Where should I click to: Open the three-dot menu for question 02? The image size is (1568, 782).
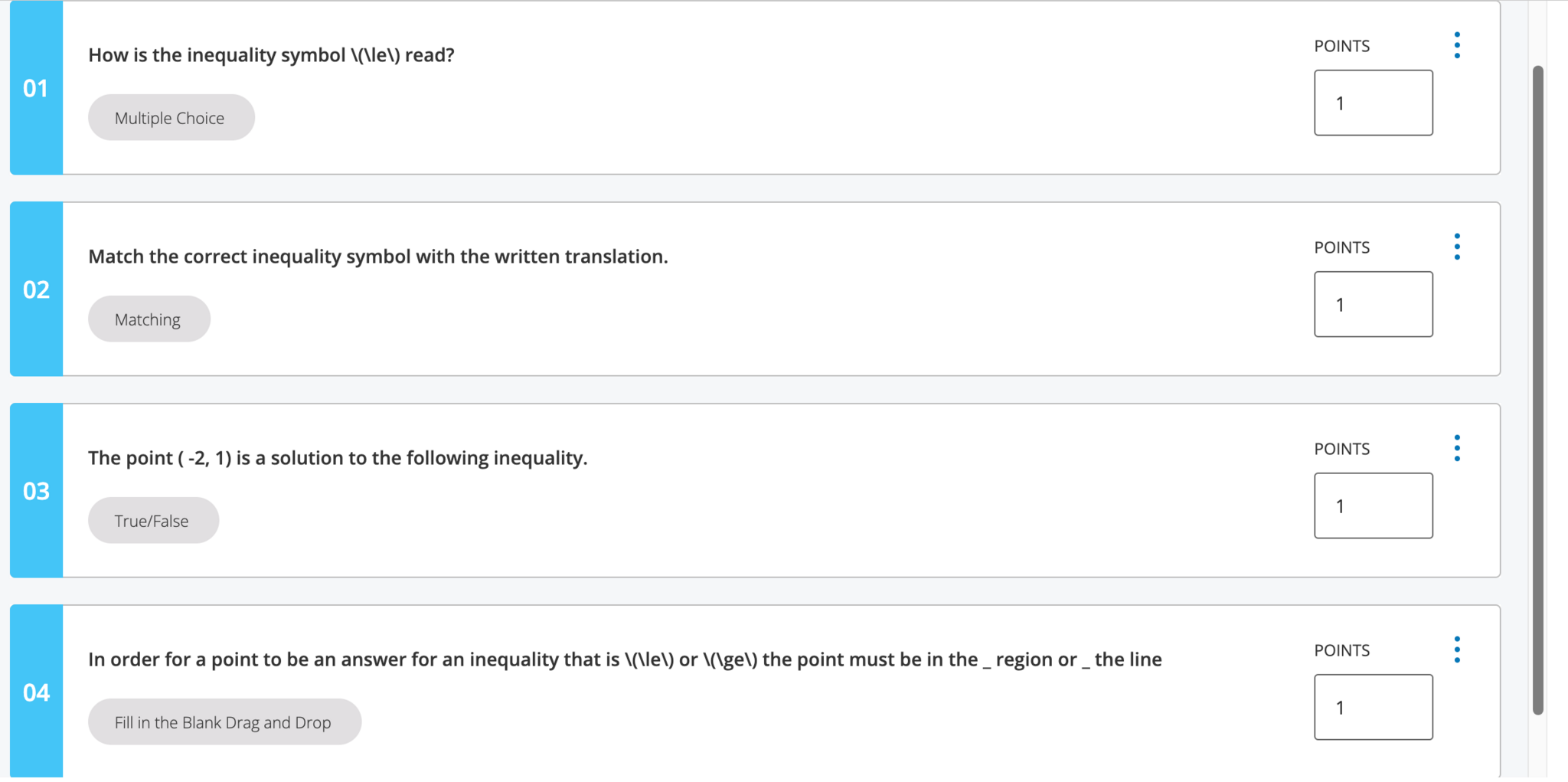(x=1457, y=247)
